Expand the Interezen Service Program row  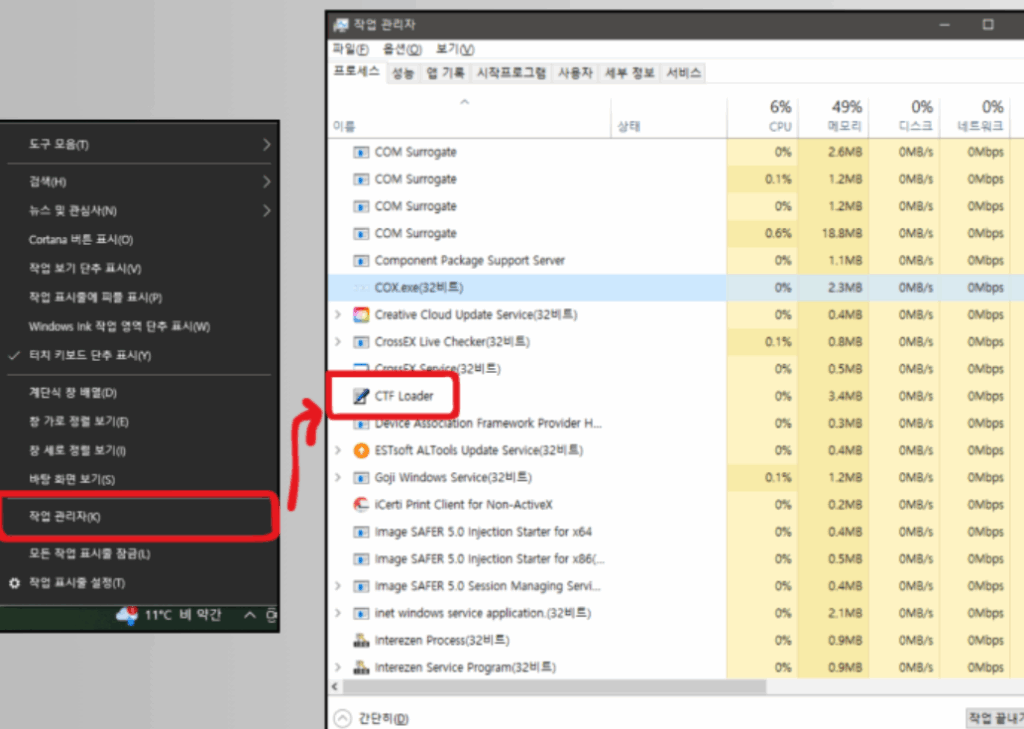[338, 668]
